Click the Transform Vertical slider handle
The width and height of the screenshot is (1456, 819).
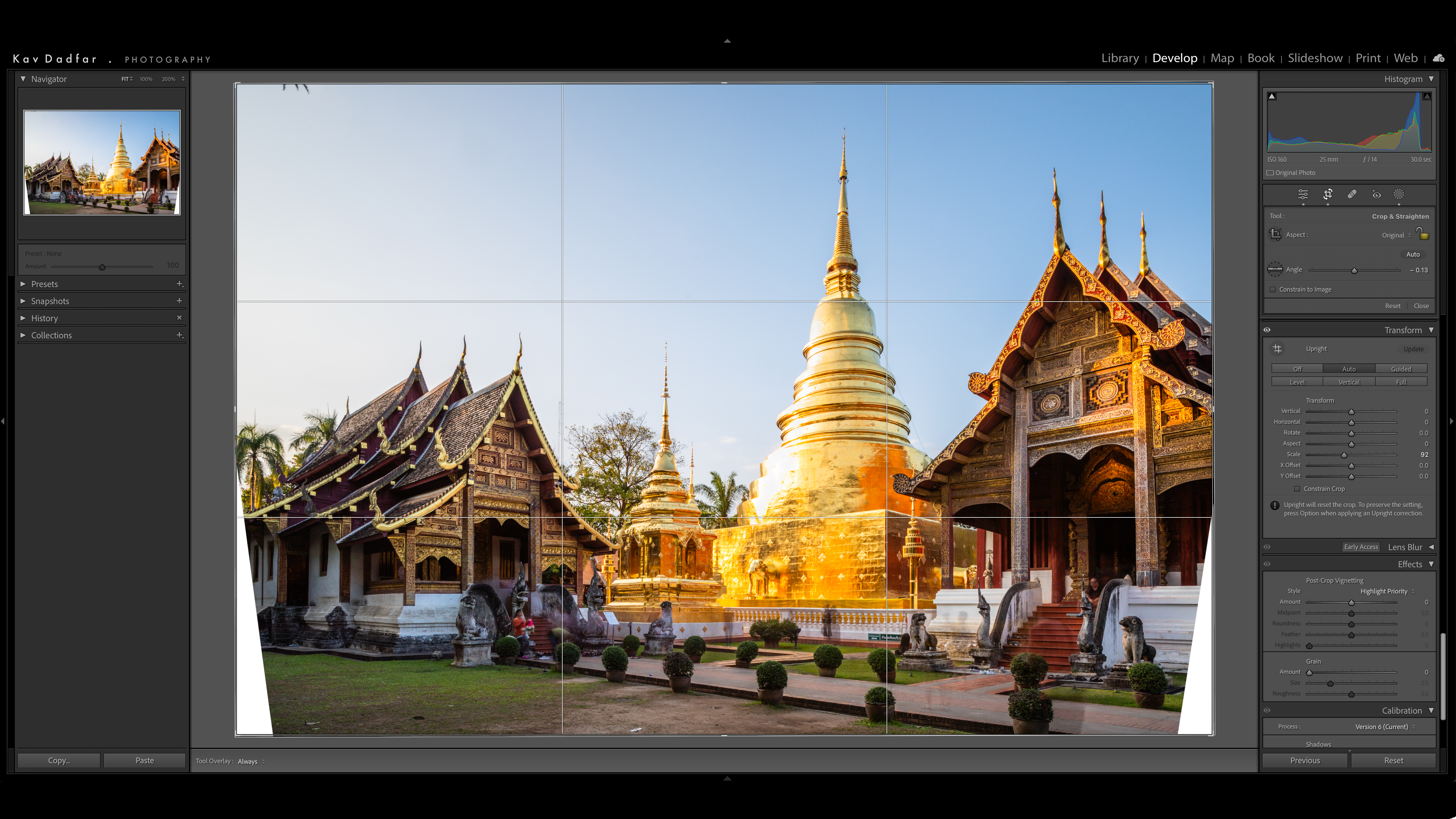pos(1352,412)
